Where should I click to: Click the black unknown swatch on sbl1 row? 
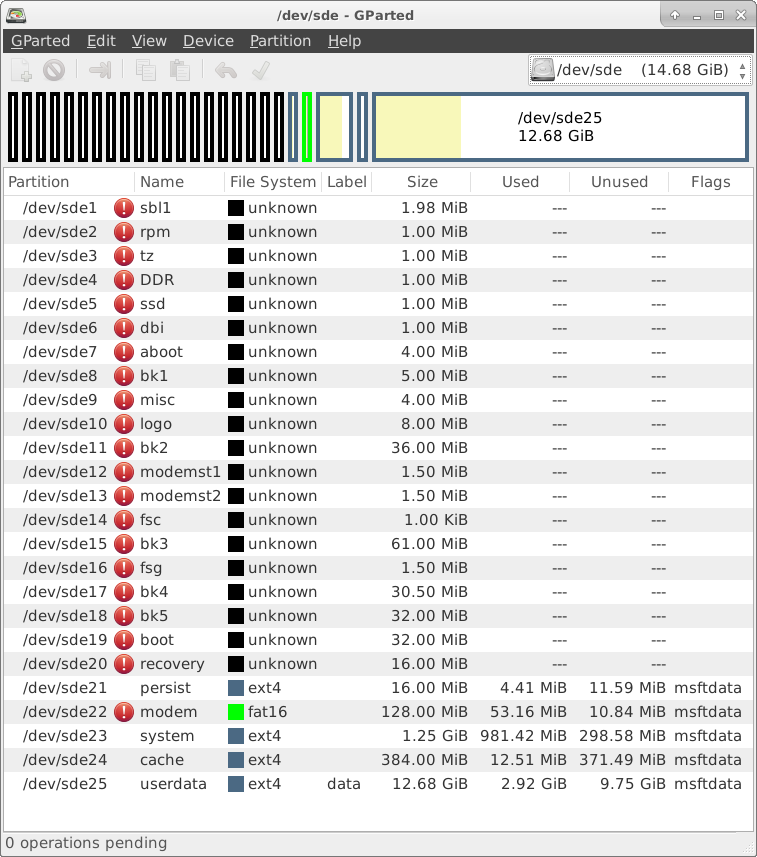point(236,208)
